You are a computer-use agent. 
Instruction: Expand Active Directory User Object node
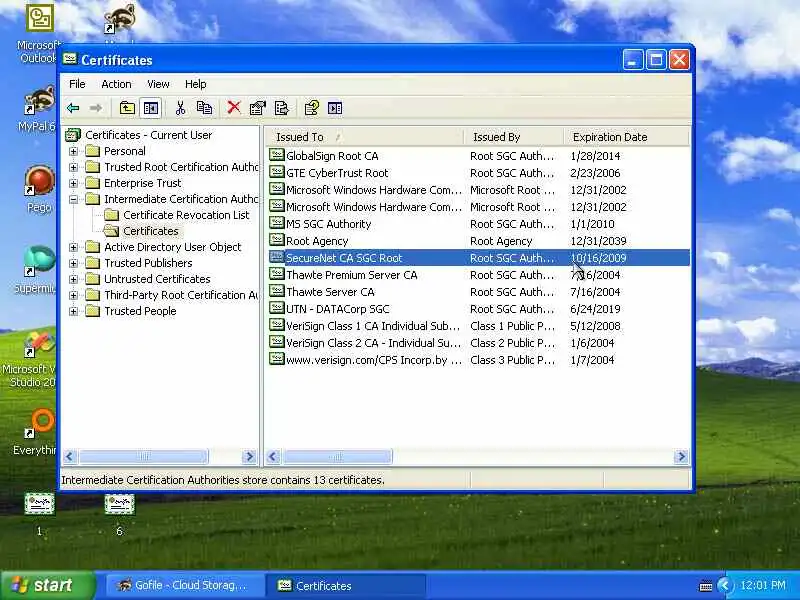tap(73, 247)
